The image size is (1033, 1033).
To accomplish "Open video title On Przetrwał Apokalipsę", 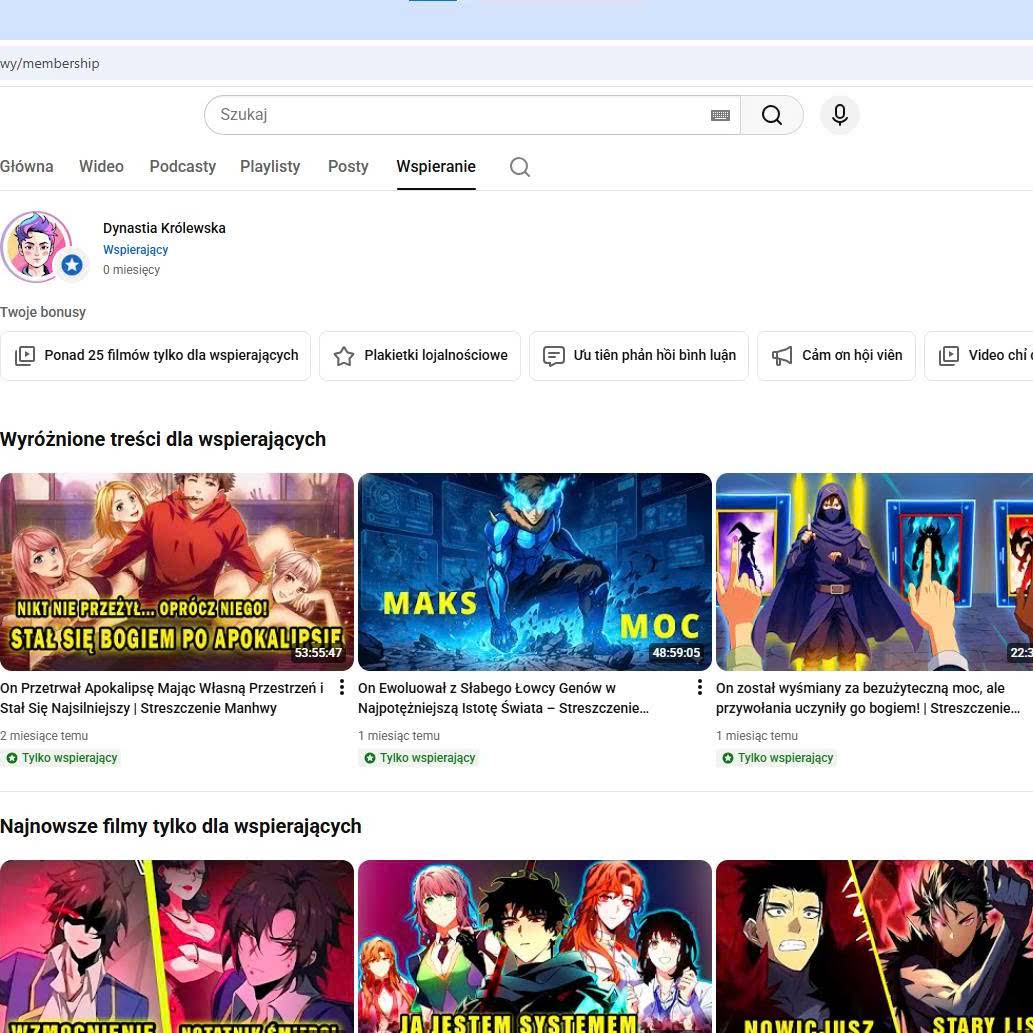I will [x=162, y=698].
